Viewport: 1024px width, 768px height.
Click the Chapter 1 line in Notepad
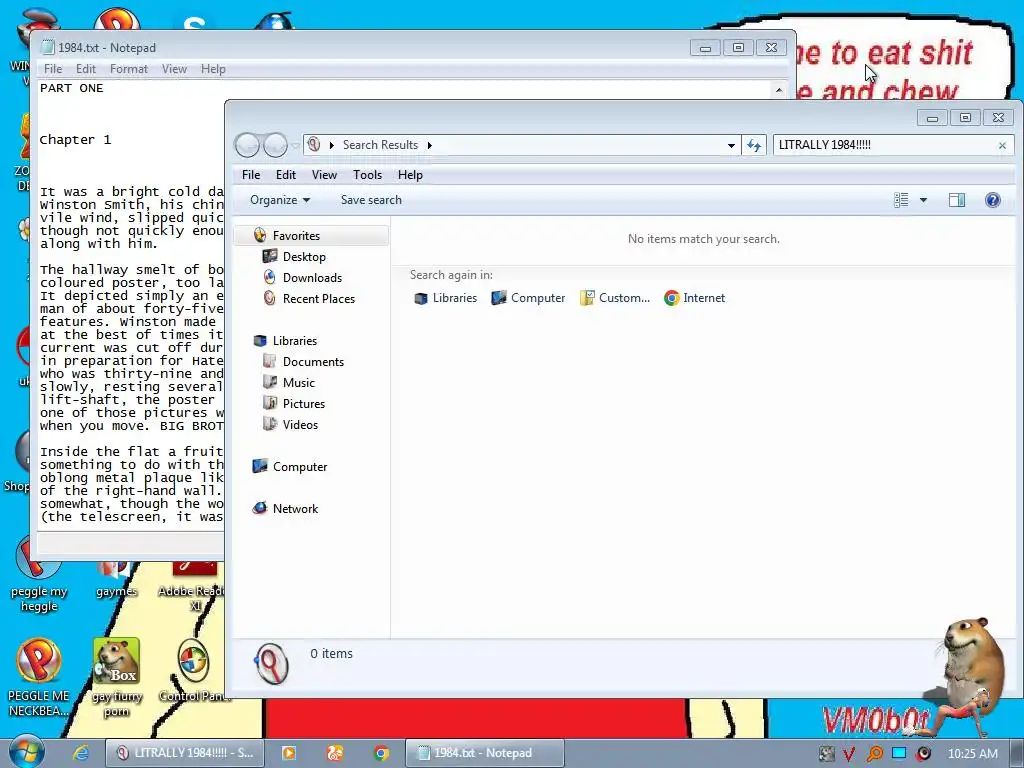(x=75, y=140)
